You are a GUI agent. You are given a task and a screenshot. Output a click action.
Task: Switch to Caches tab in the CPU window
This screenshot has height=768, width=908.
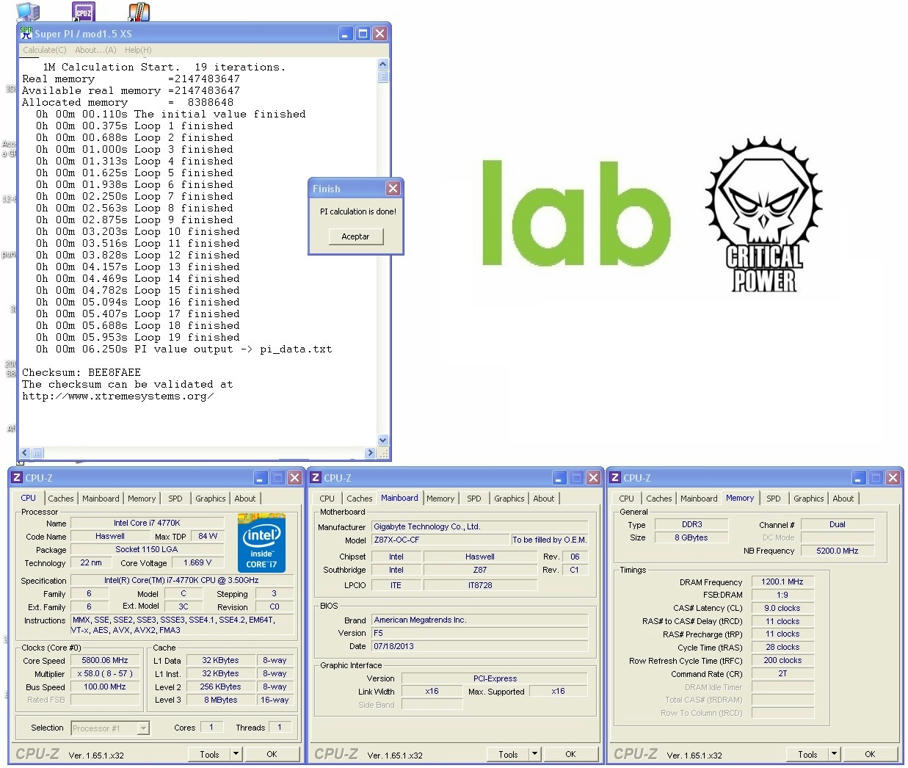(61, 498)
